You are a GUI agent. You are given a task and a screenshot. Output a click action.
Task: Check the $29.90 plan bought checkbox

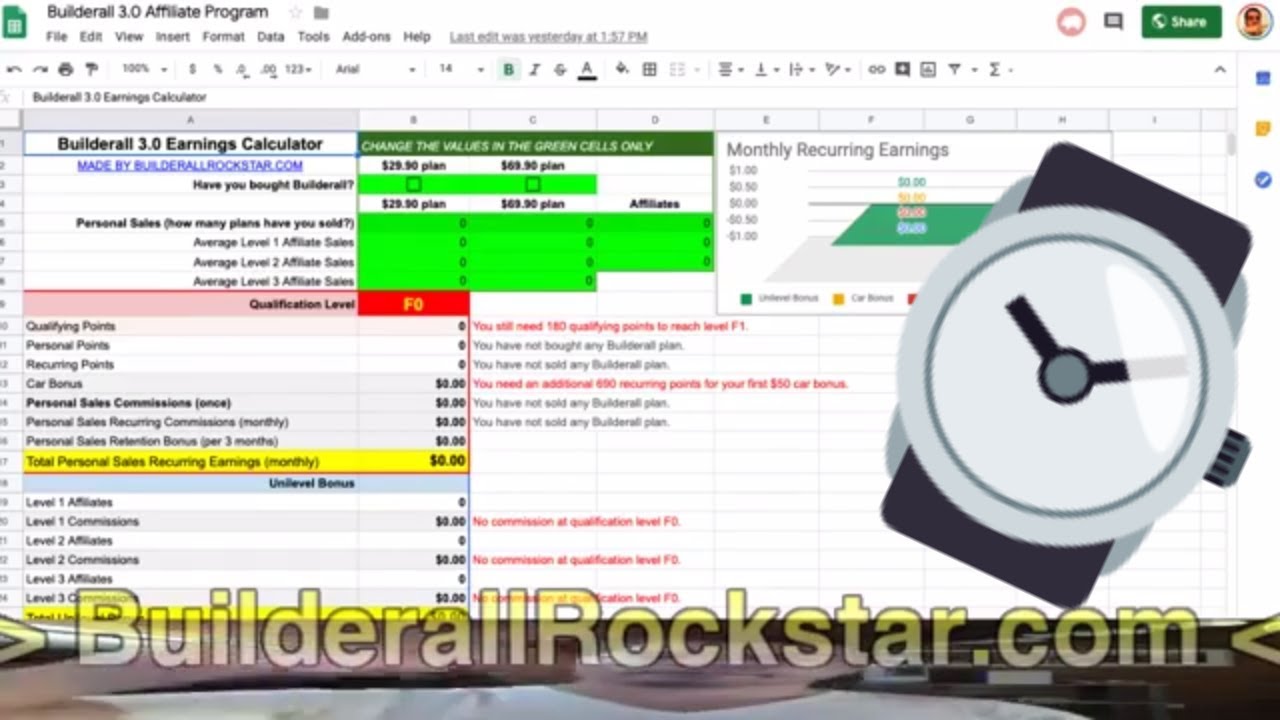(x=413, y=184)
